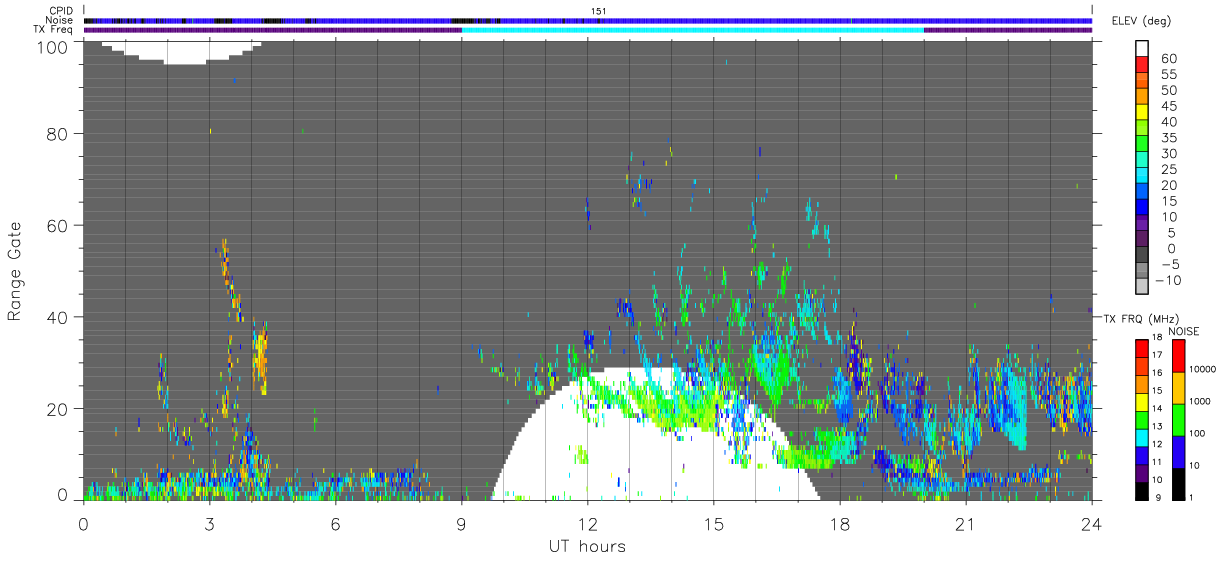This screenshot has width=1228, height=567.
Task: Click the x-axis tick label '21'
Action: pyautogui.click(x=965, y=524)
